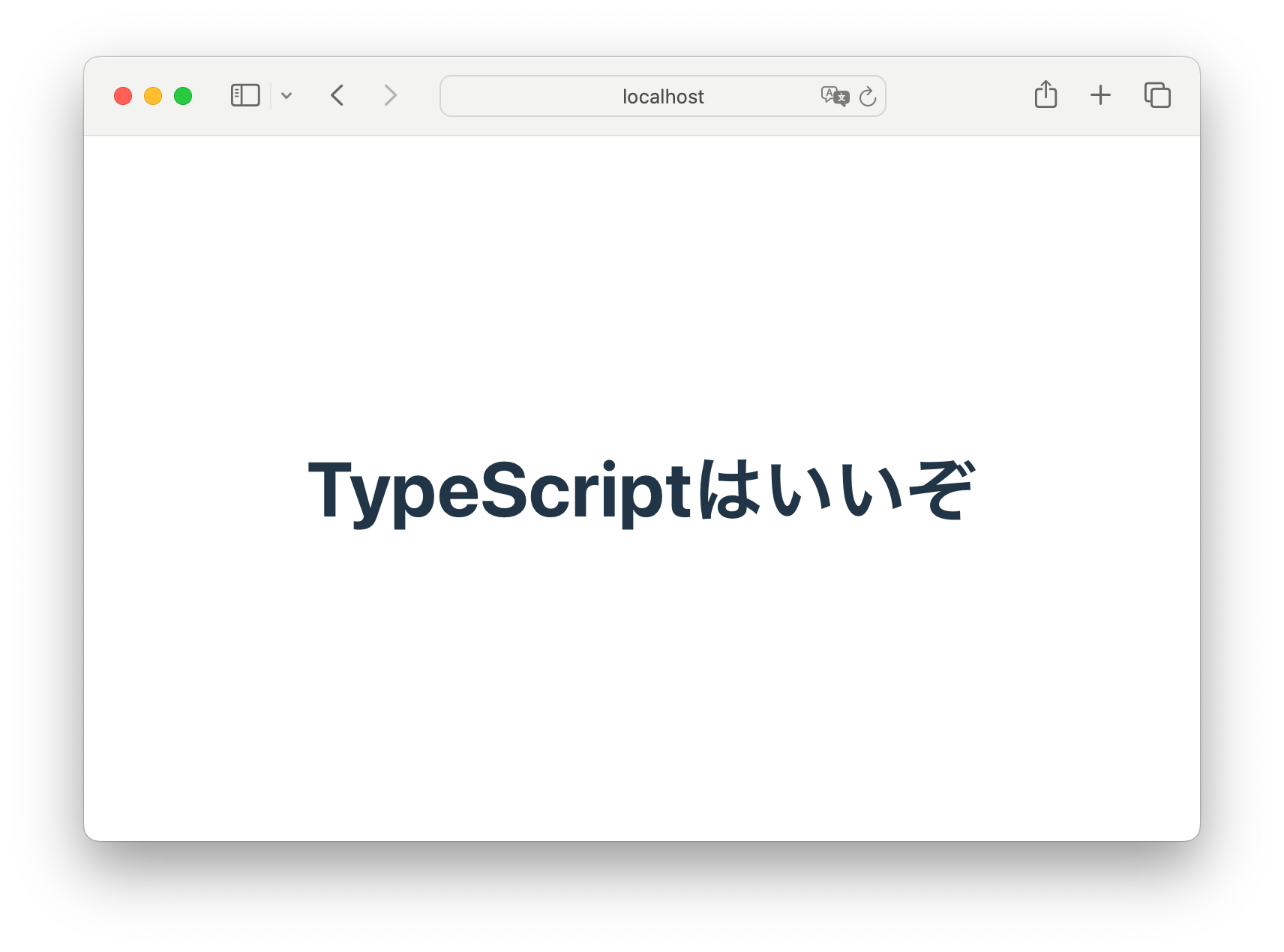Navigate back to the previous page
1284x952 pixels.
pyautogui.click(x=337, y=95)
